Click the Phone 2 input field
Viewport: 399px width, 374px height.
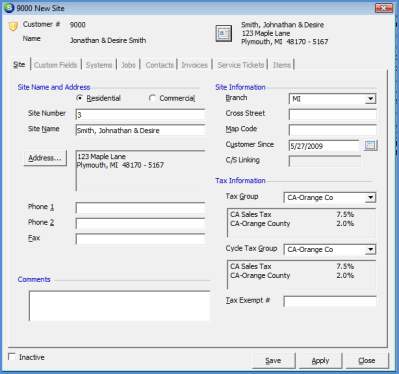click(140, 223)
